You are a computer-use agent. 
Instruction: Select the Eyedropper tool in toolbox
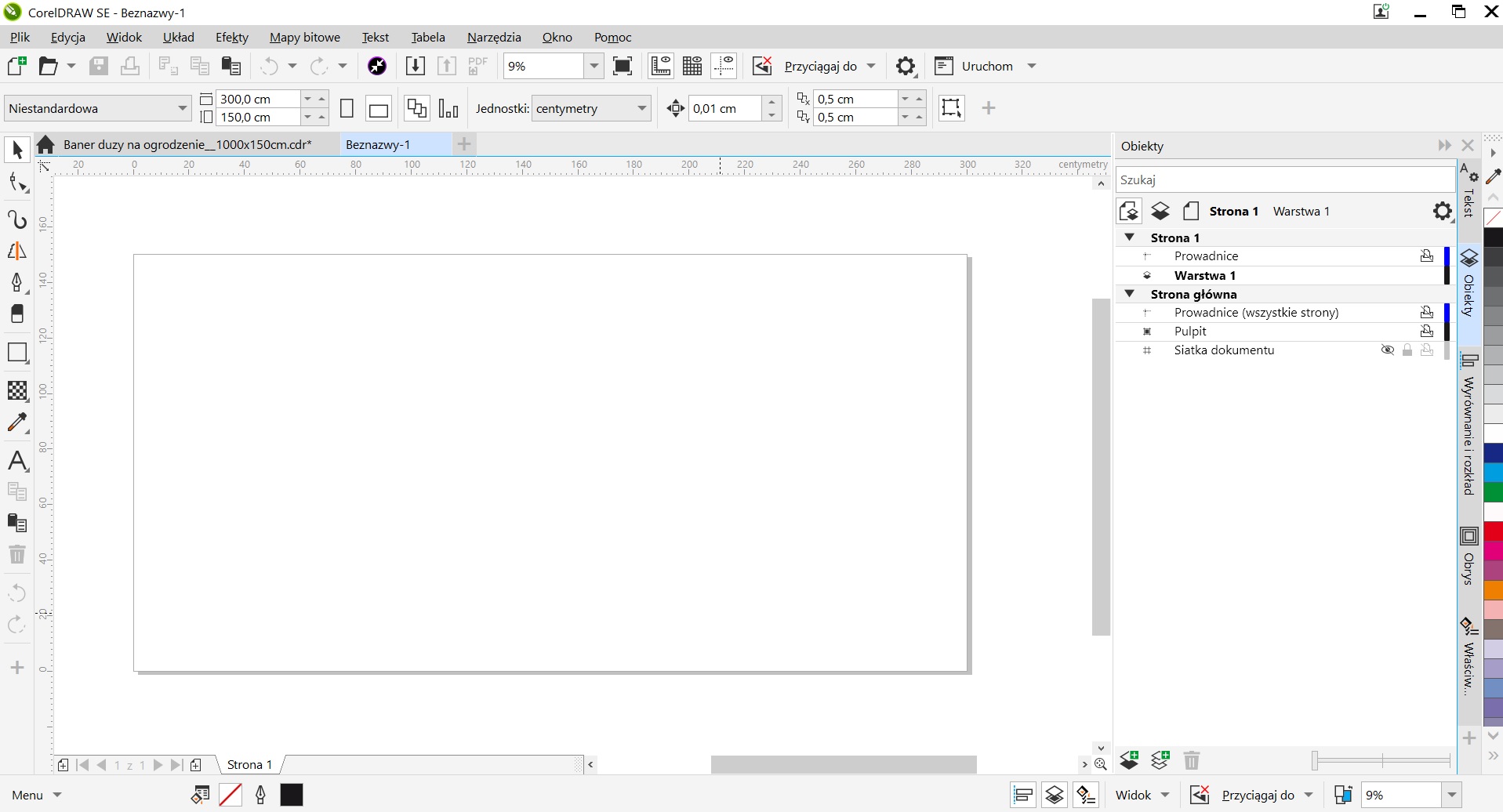(17, 422)
